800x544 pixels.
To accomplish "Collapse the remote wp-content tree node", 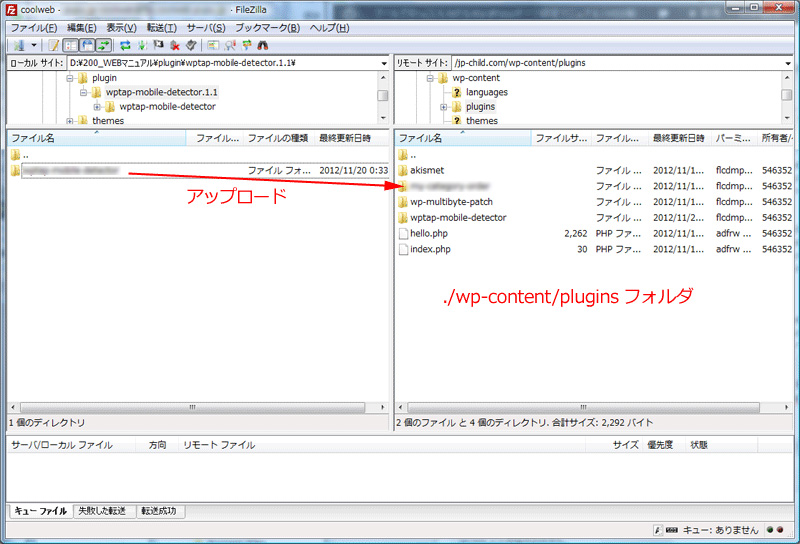I will tap(430, 78).
